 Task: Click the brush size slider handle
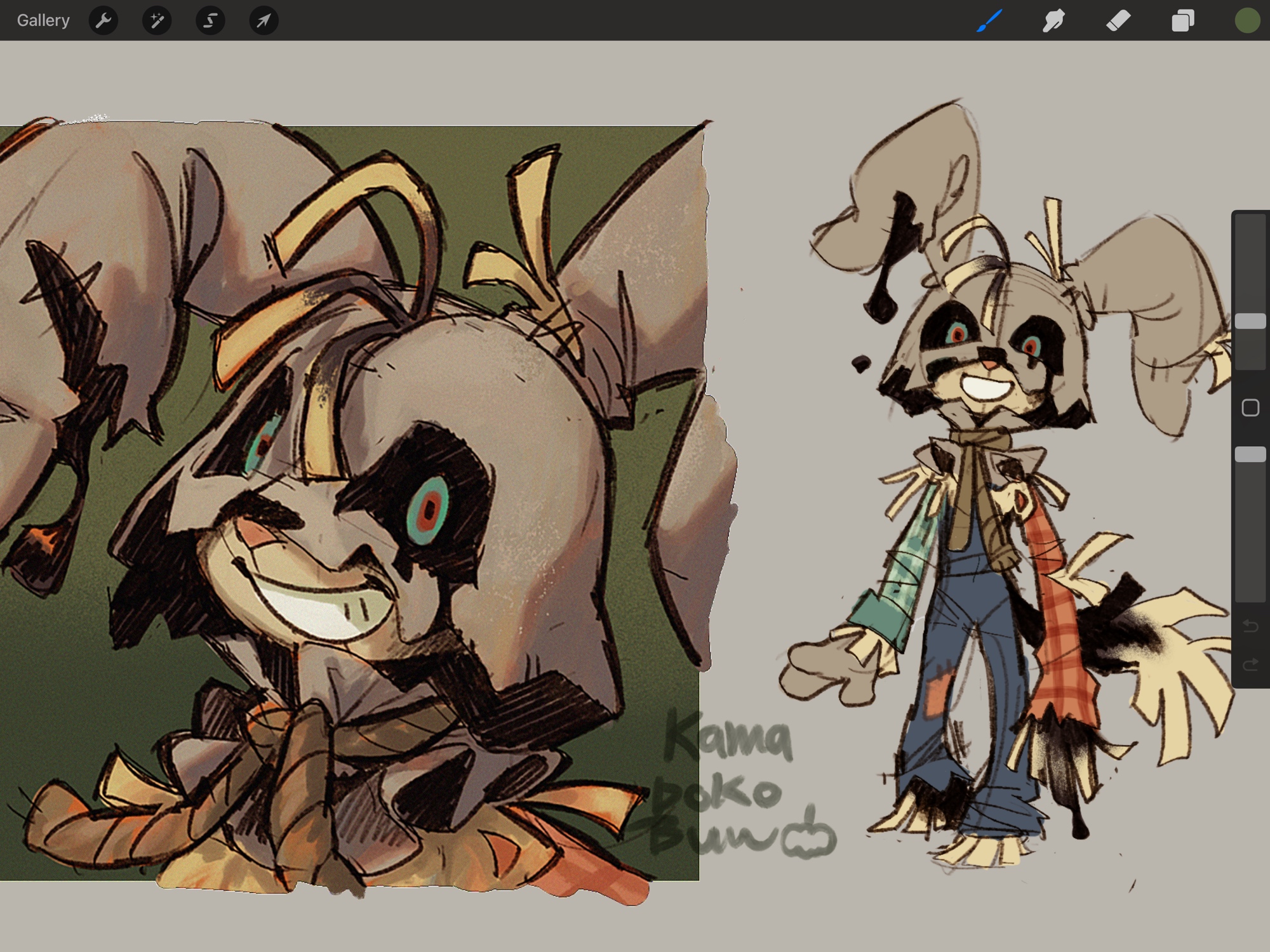pos(1250,321)
